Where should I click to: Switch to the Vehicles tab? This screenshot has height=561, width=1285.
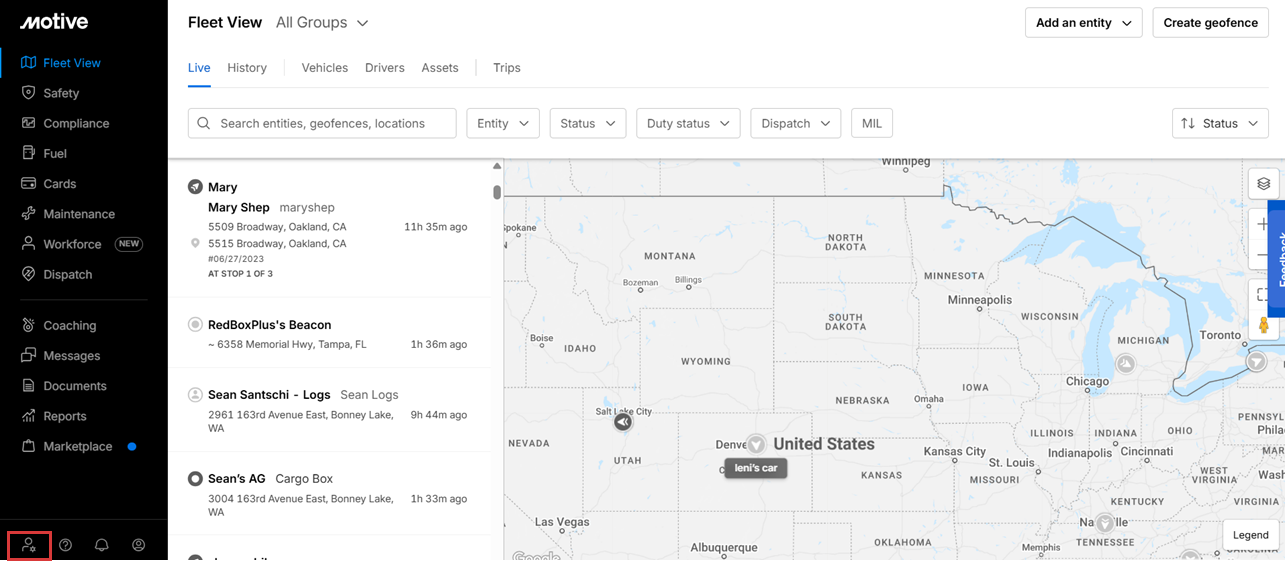point(325,68)
